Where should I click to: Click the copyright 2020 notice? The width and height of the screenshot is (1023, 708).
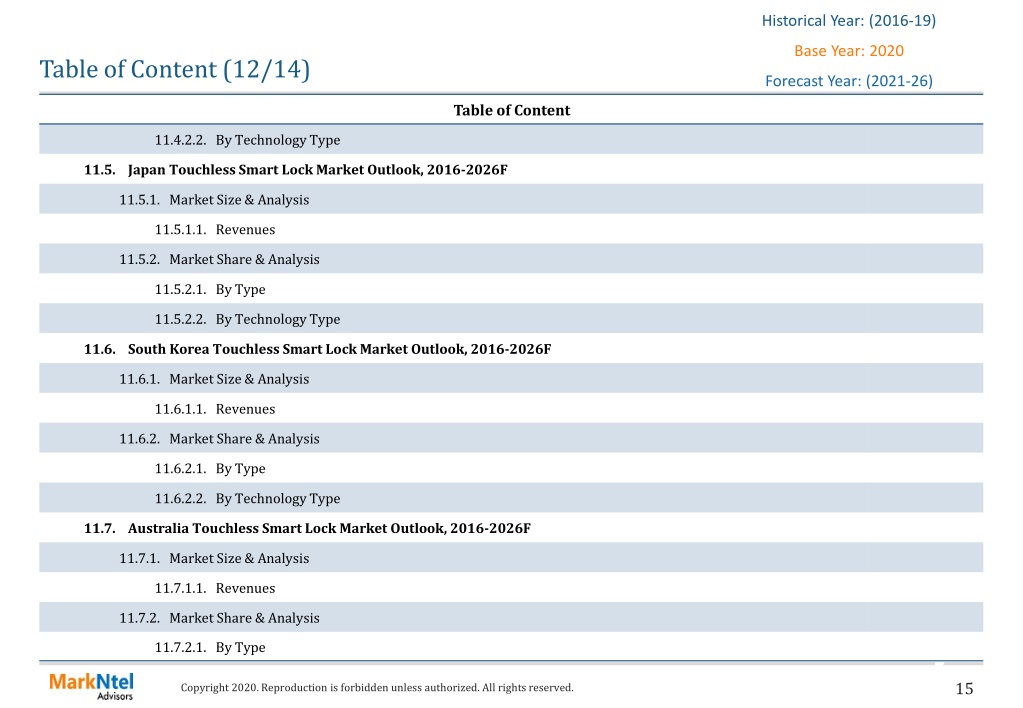click(x=377, y=688)
